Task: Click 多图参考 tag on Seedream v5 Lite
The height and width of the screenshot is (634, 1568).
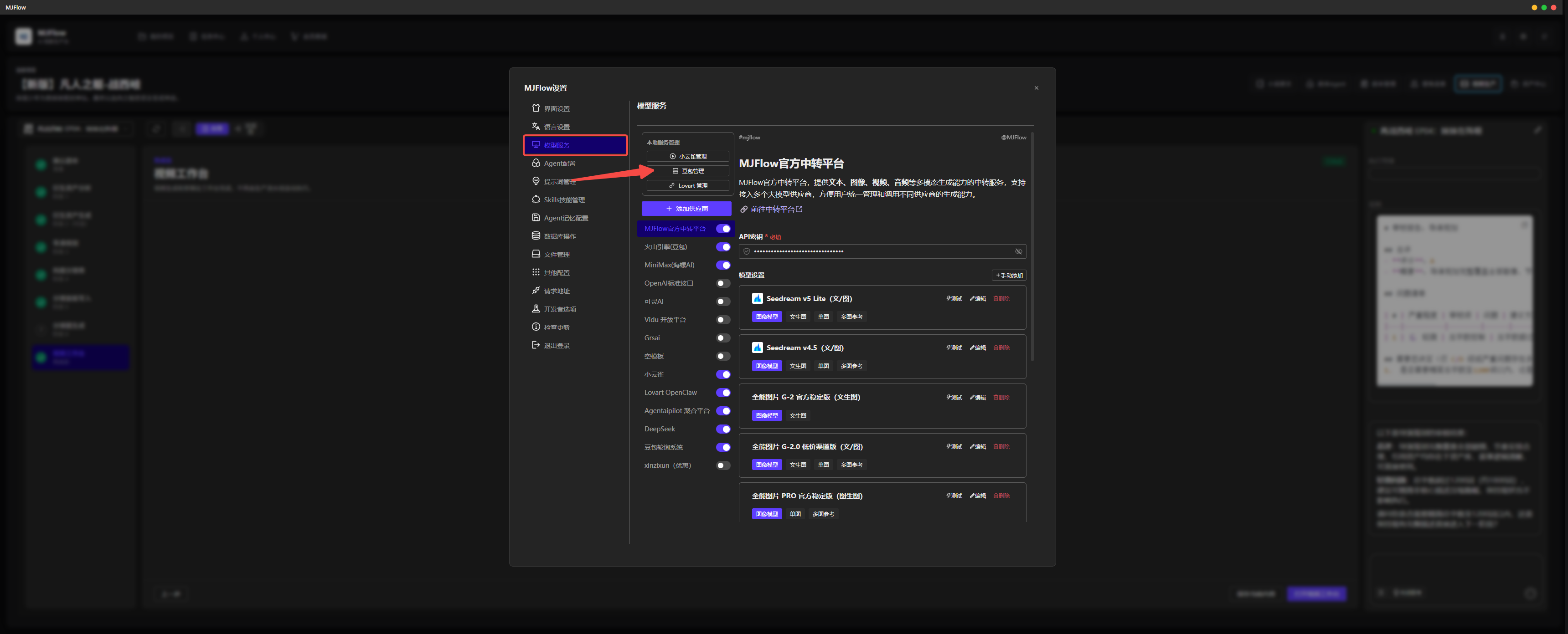Action: click(851, 317)
